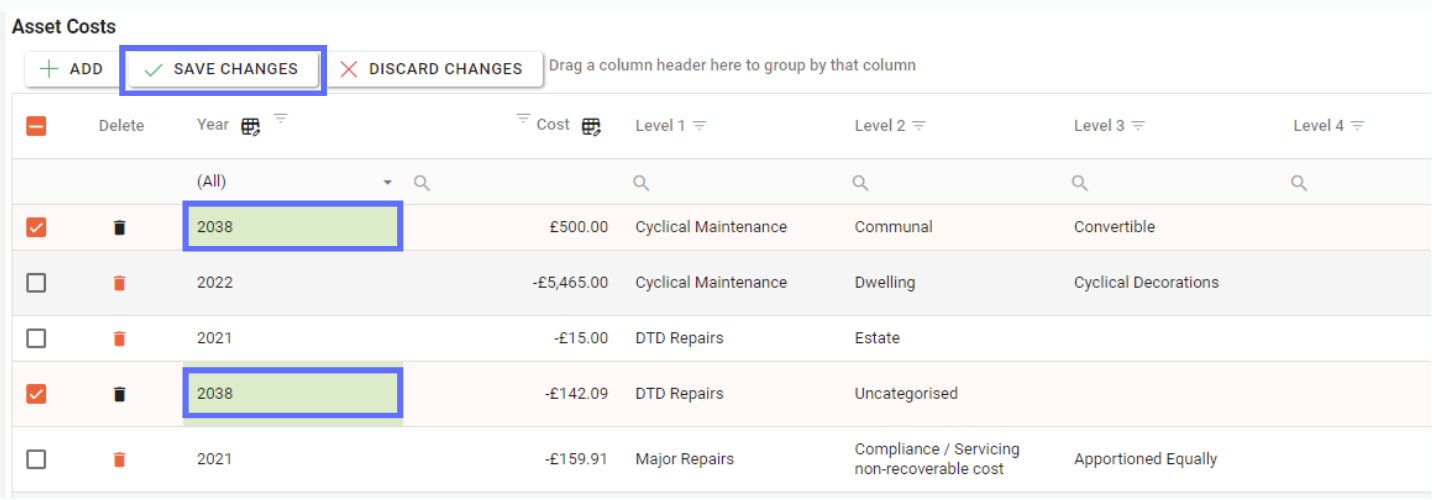The height and width of the screenshot is (500, 1432).
Task: Uncheck the 2038 Cyclical Maintenance row checkbox
Action: pos(36,228)
